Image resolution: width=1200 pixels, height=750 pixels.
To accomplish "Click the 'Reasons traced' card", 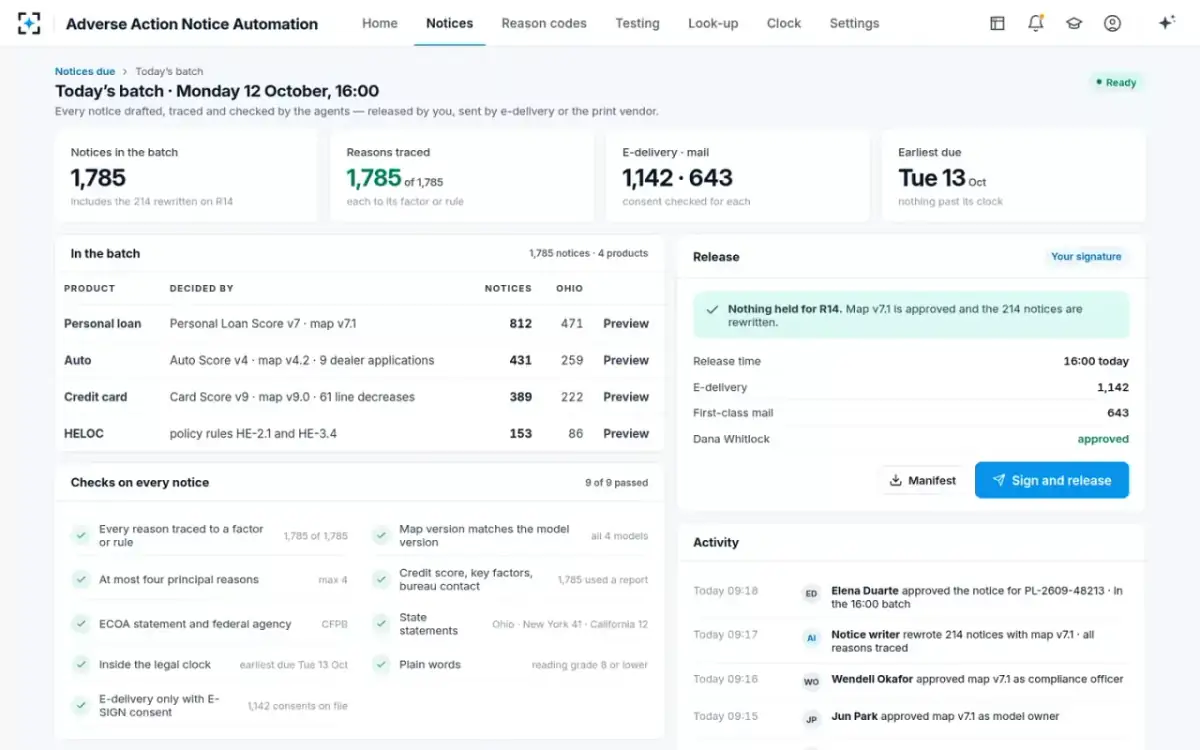I will [x=462, y=176].
